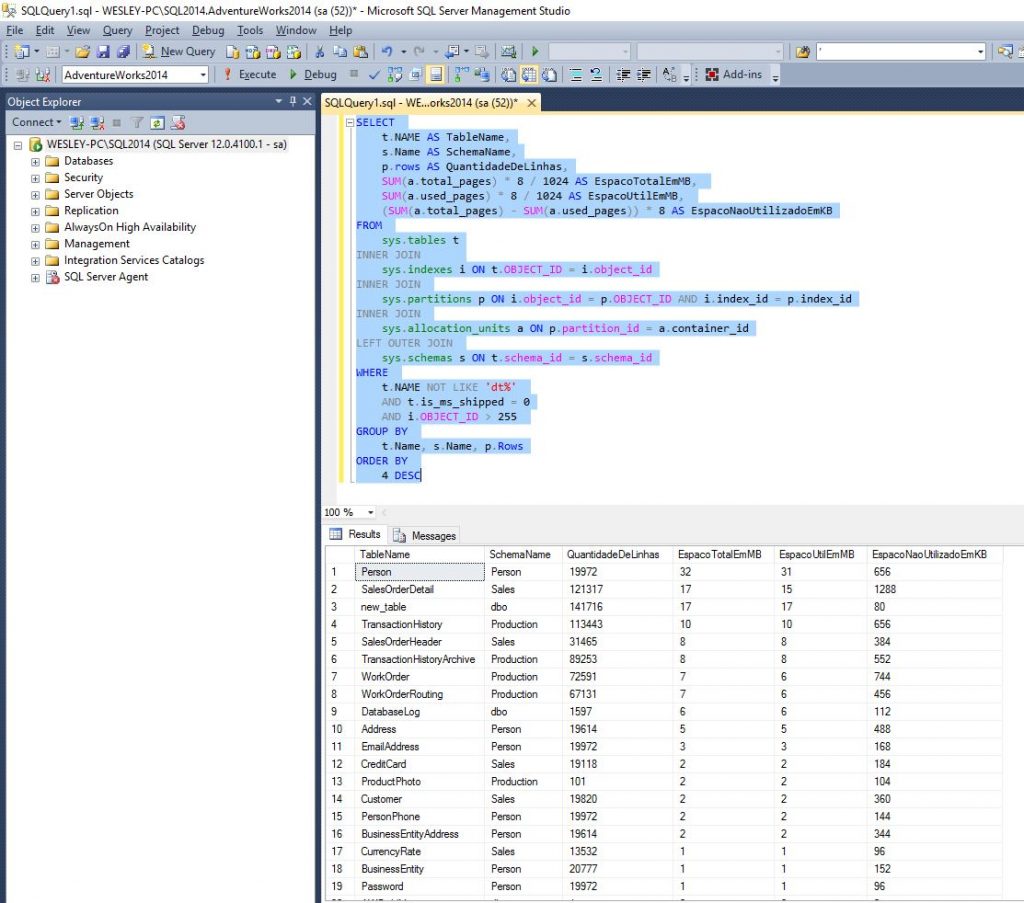The image size is (1024, 903).
Task: Expand the SQL Server Agent node
Action: click(x=34, y=276)
